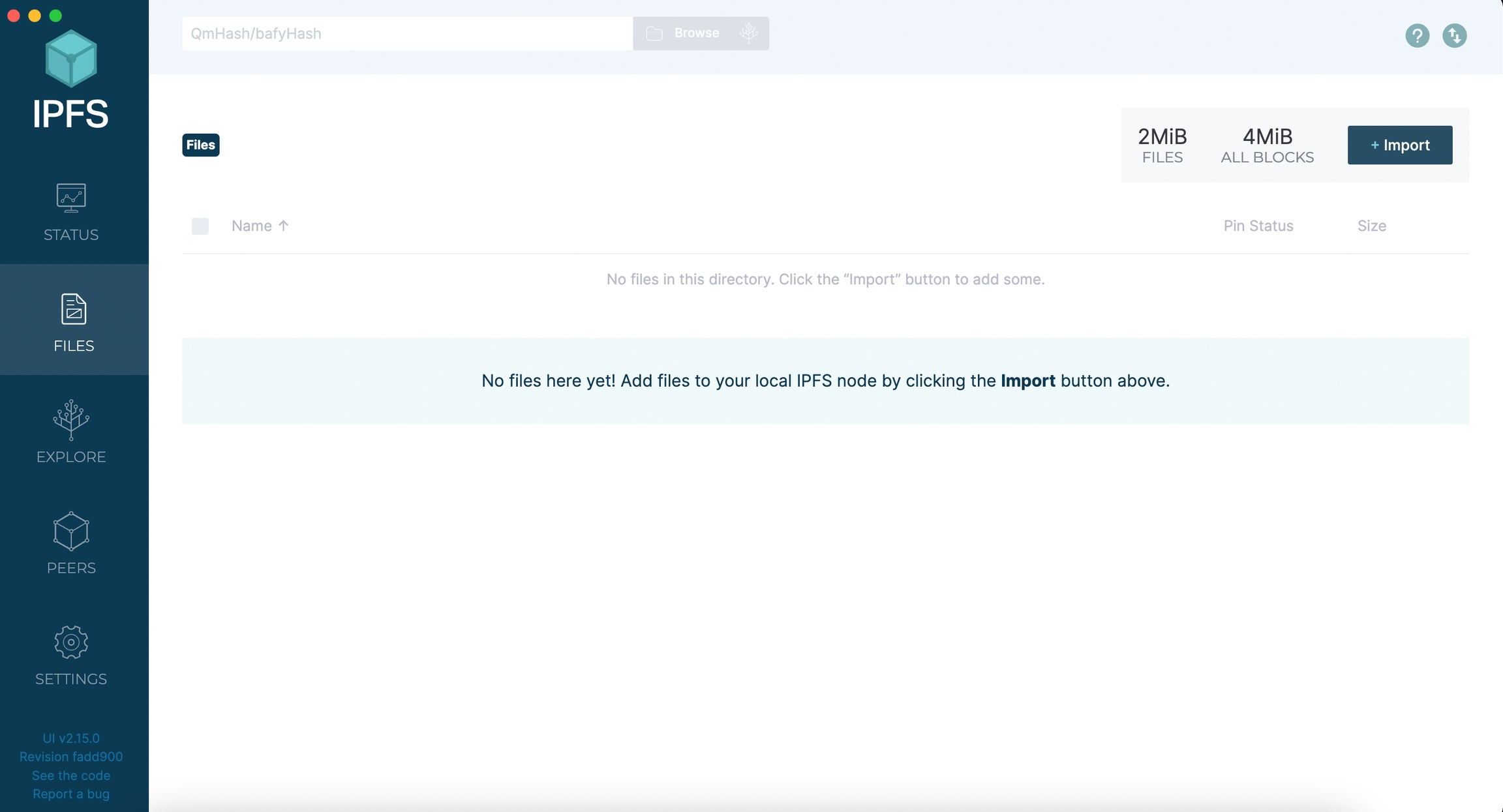Click the Browse button label
The image size is (1503, 812).
pos(697,33)
